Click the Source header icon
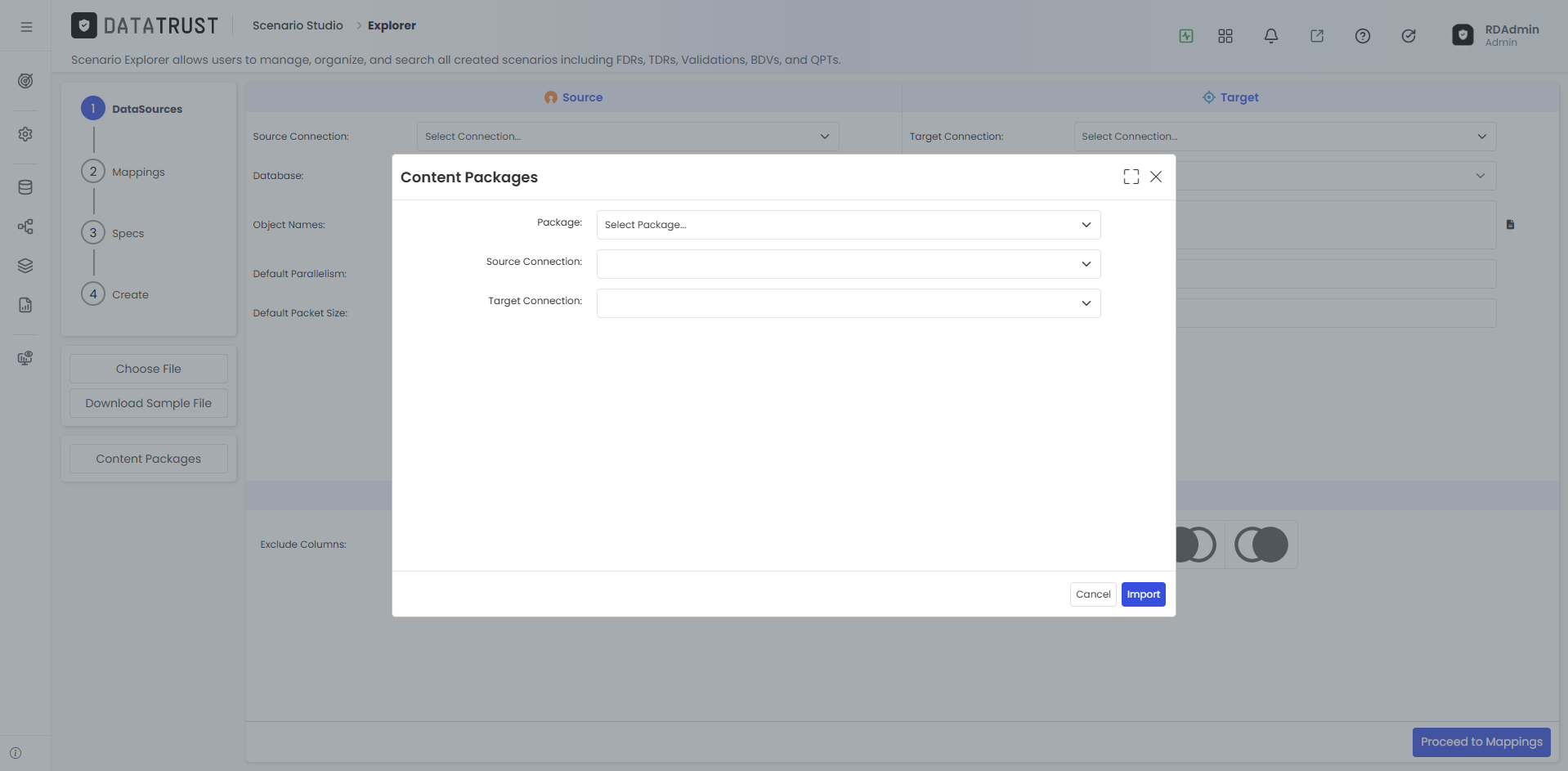 coord(551,97)
